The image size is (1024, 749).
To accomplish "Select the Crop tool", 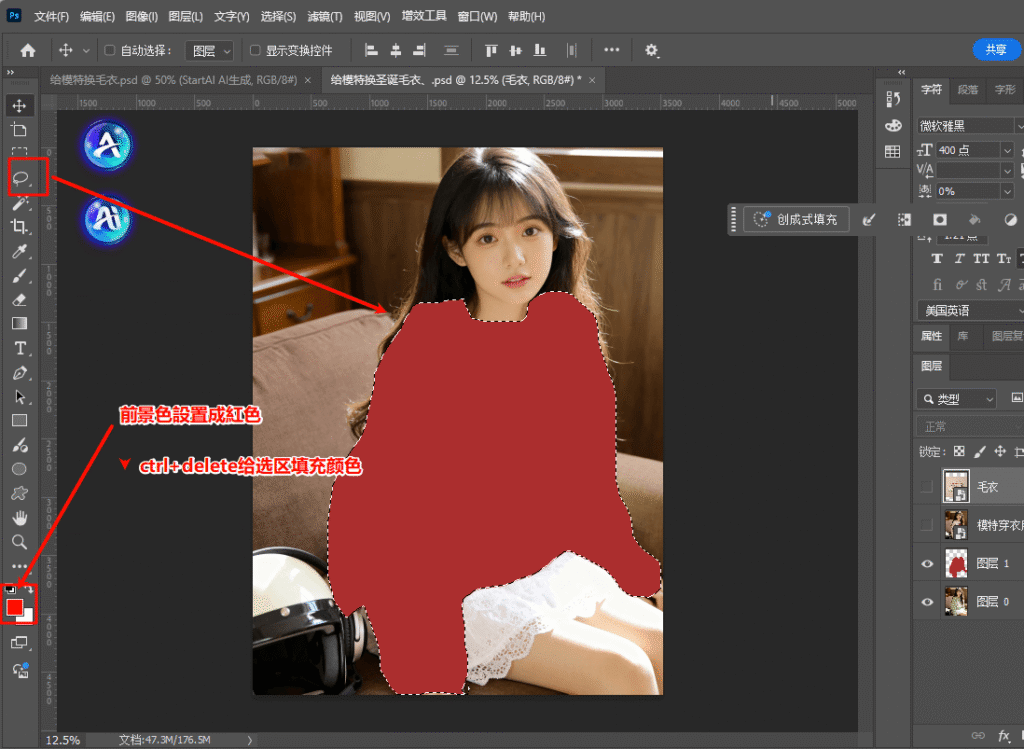I will (19, 227).
